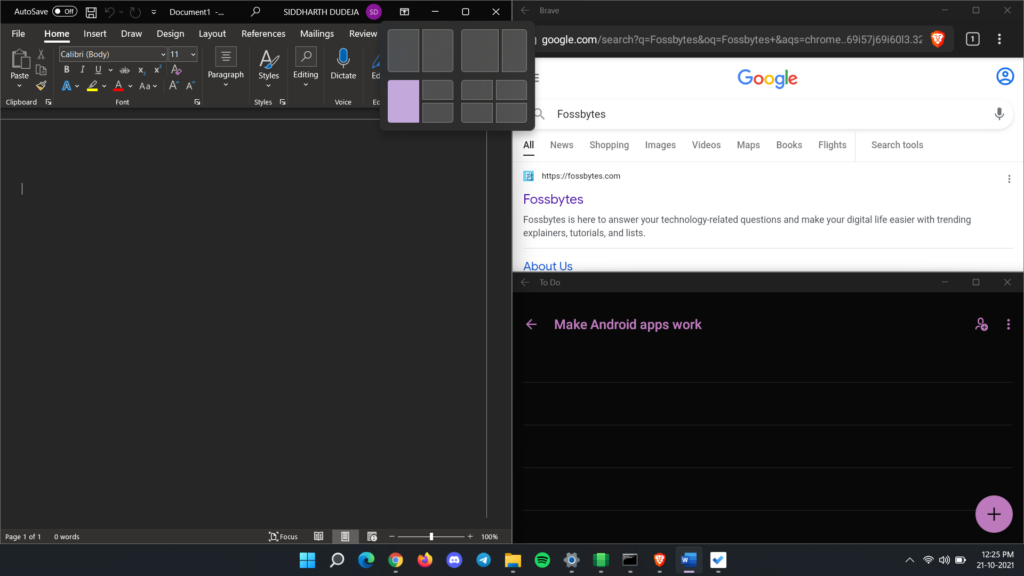
Task: Go back using the arrow beside Make Android apps work
Action: tap(532, 325)
